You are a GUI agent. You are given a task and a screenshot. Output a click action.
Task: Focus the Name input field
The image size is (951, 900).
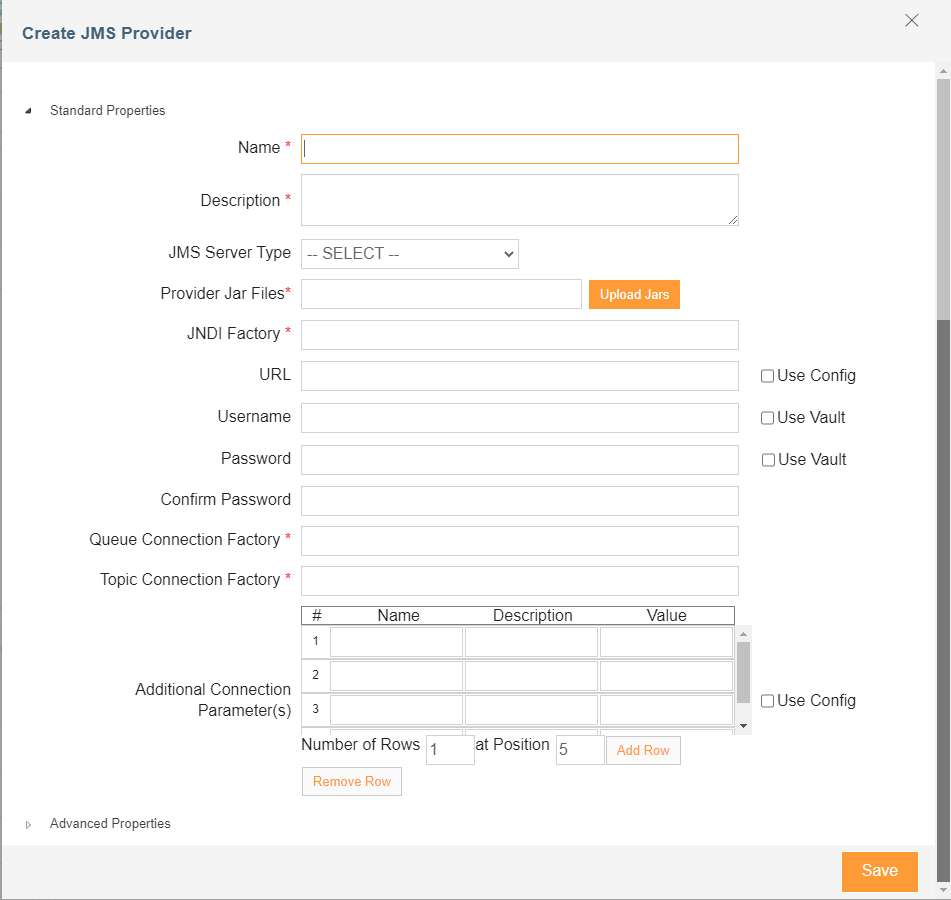click(520, 149)
